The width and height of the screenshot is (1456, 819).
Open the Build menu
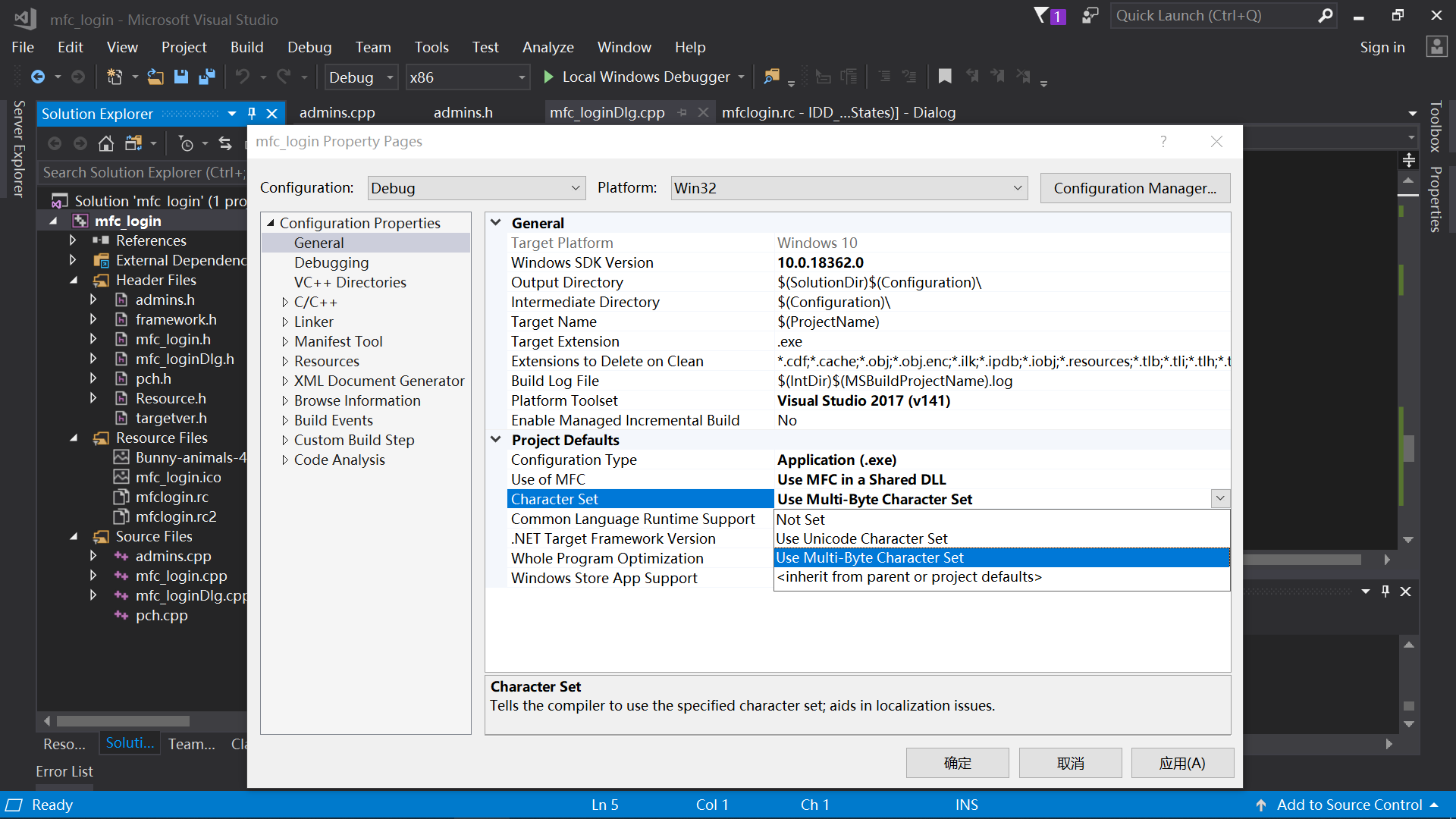coord(246,47)
